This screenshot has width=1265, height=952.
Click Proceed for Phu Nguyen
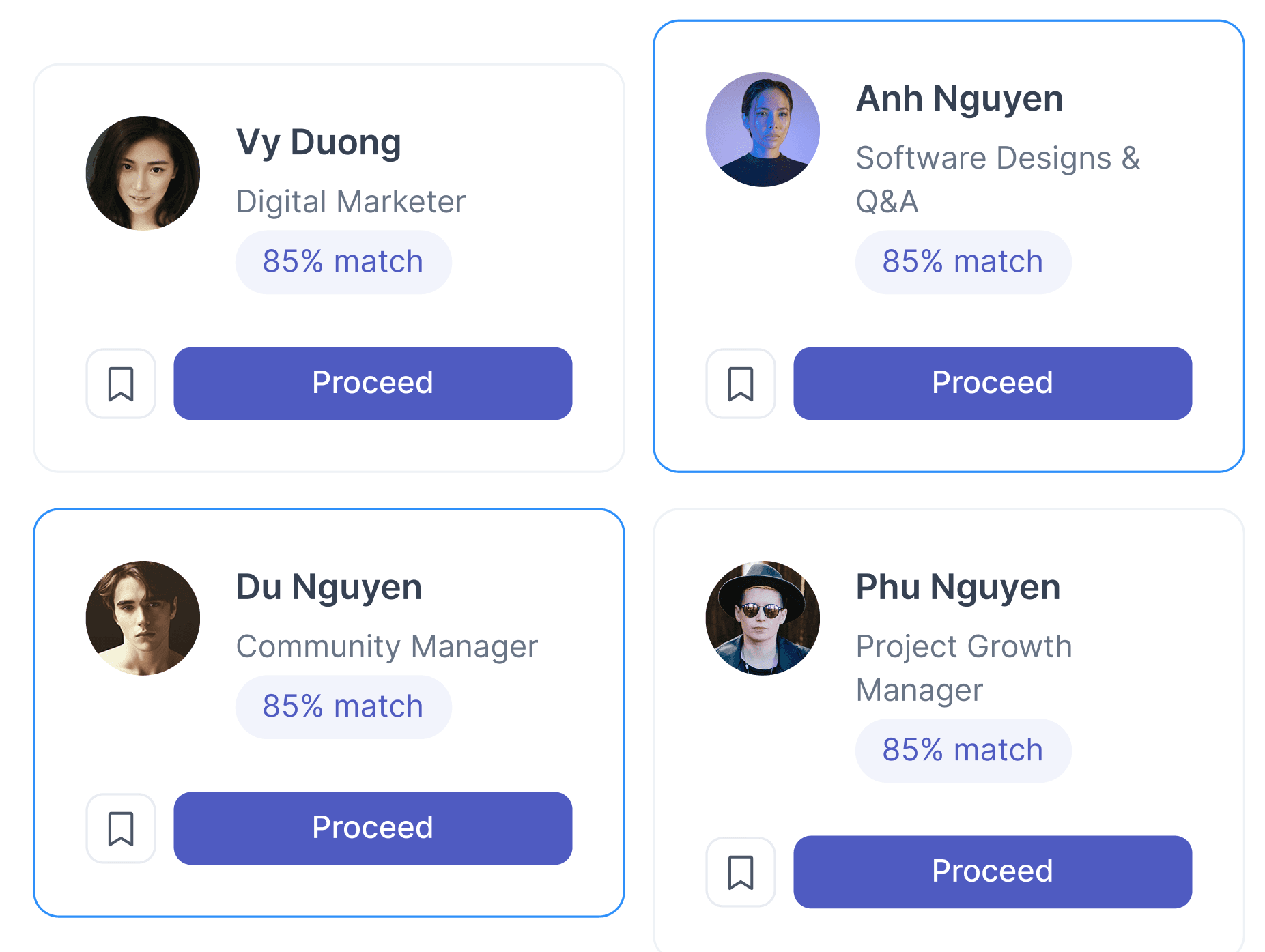pos(993,872)
